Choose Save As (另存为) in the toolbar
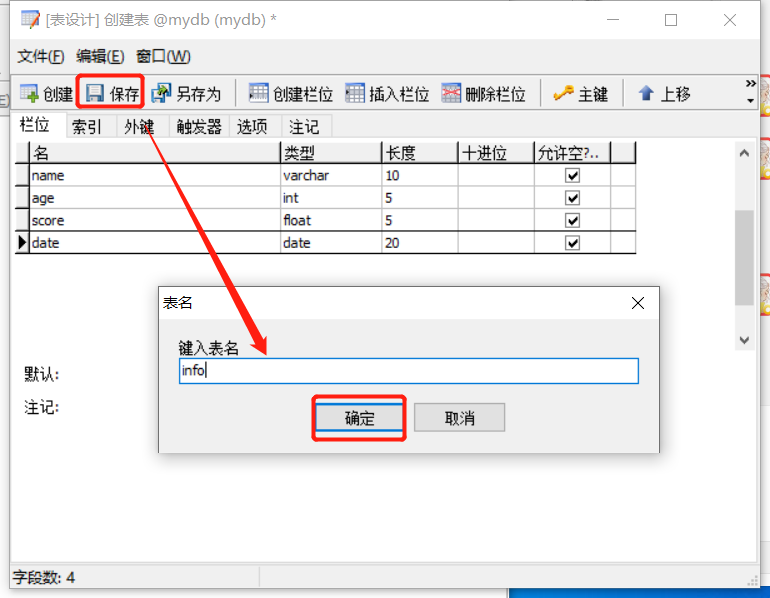This screenshot has height=598, width=770. (186, 93)
